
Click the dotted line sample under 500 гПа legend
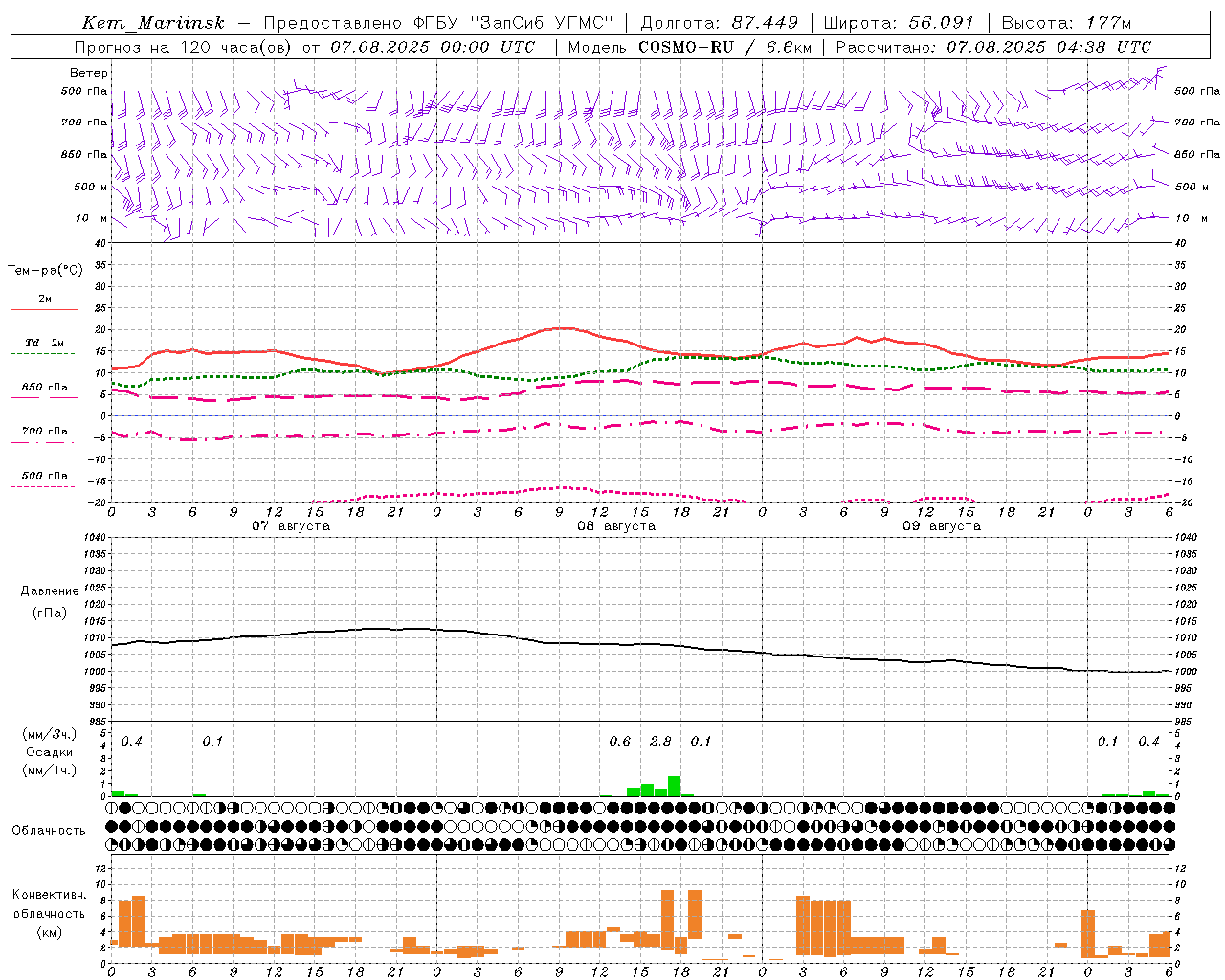[44, 486]
